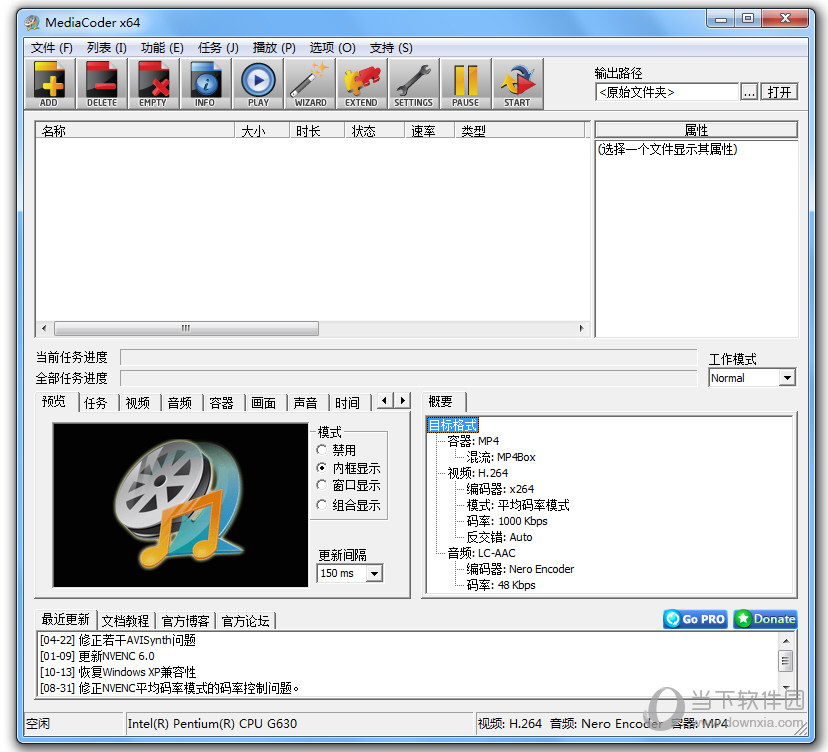
Task: Click the 状态 column header
Action: pos(374,130)
